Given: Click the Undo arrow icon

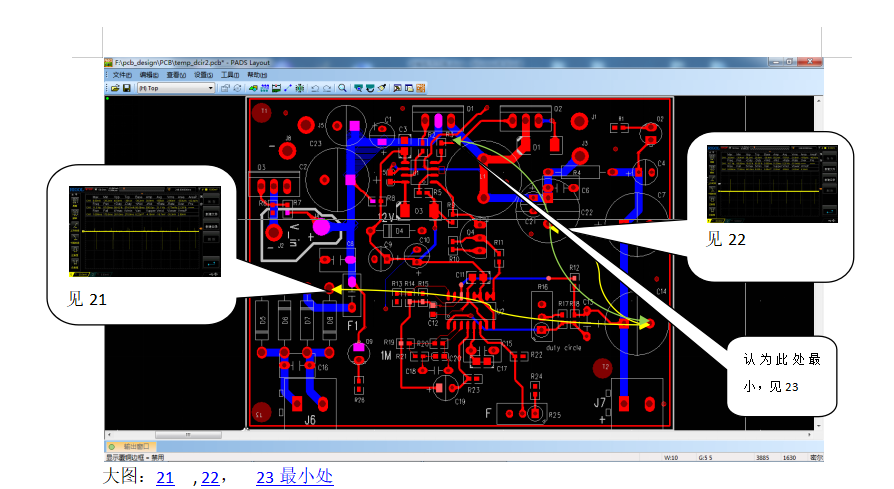Looking at the screenshot, I should click(315, 88).
